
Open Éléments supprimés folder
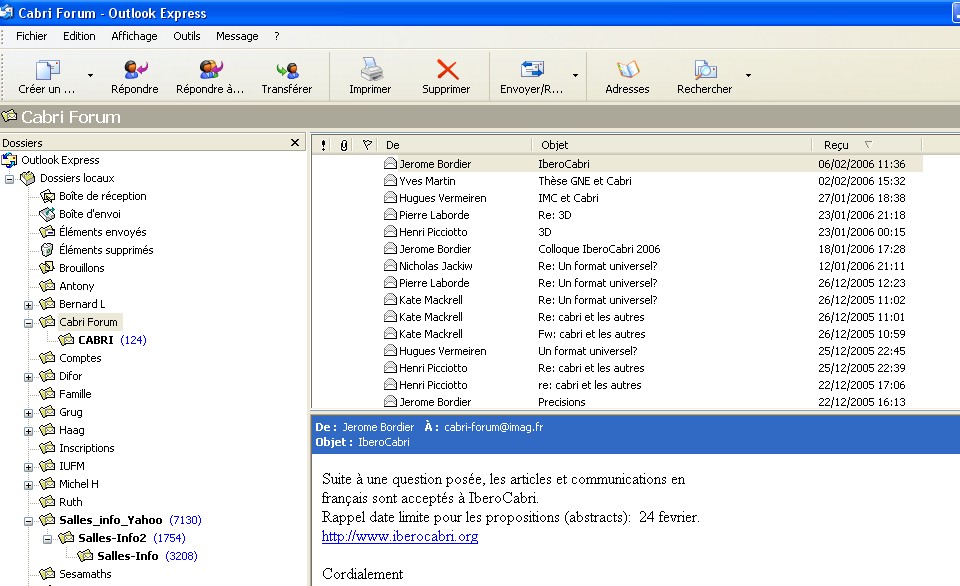tap(106, 250)
